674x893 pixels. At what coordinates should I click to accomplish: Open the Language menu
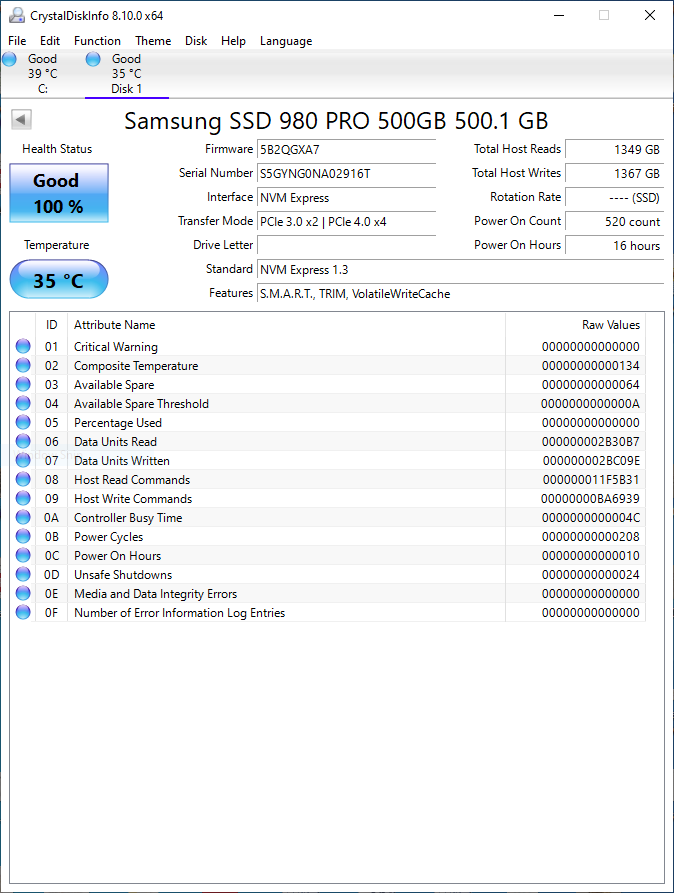(286, 41)
